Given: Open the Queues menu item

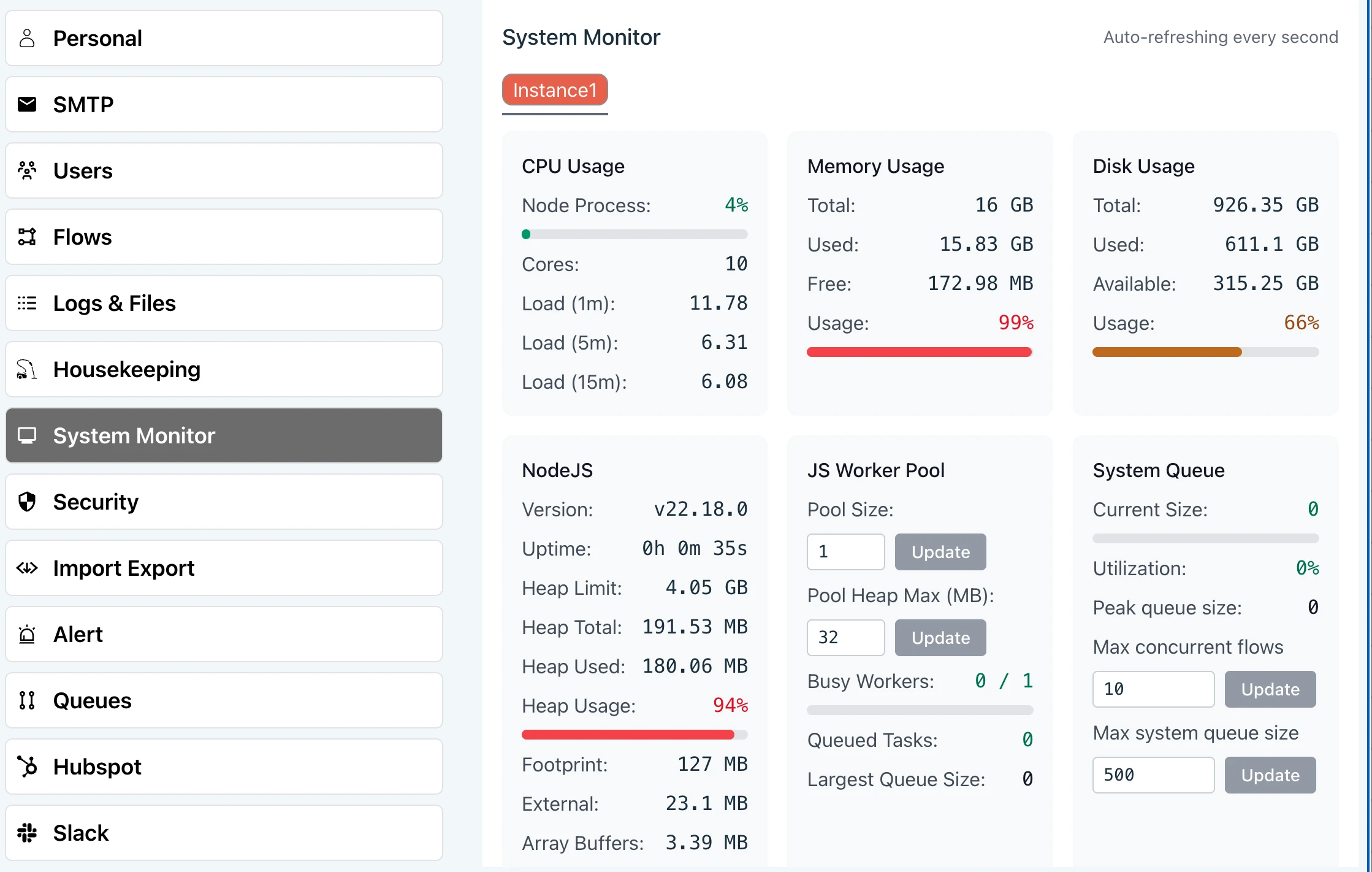Looking at the screenshot, I should (224, 700).
